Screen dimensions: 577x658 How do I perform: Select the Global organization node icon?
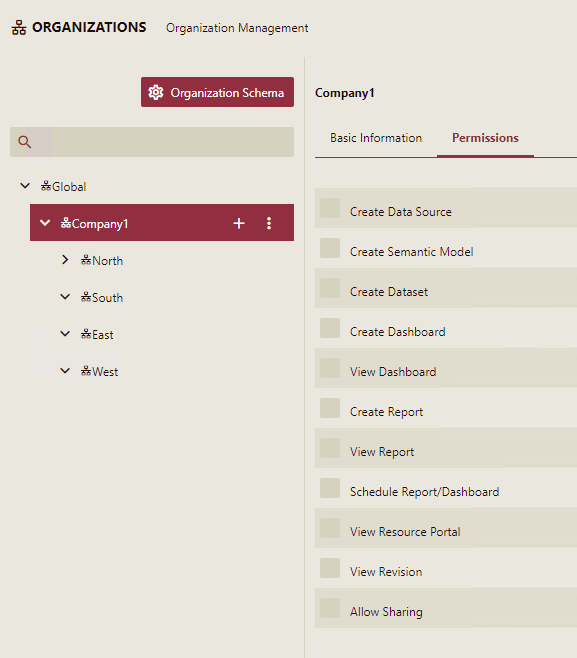coord(46,186)
